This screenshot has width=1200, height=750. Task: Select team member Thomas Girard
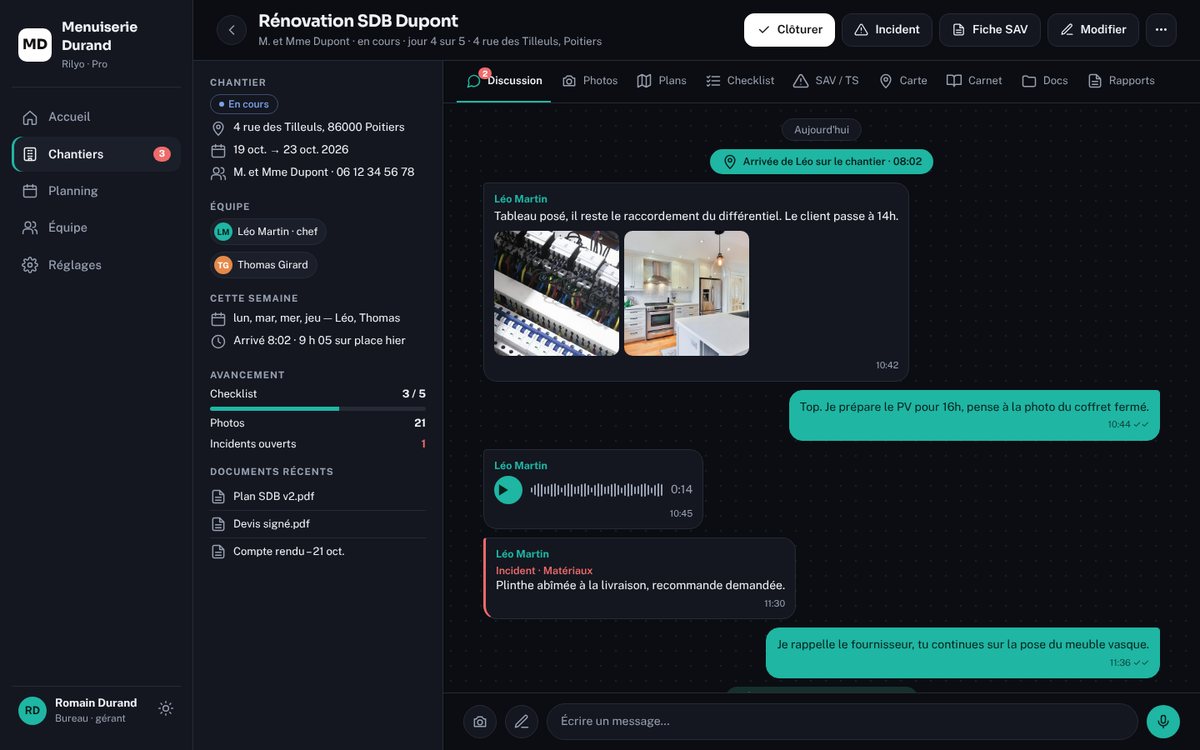tap(263, 265)
